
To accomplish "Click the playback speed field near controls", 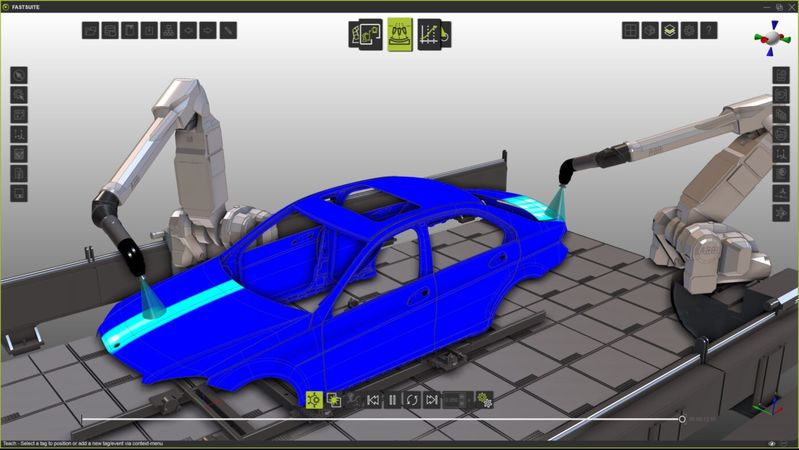I will click(x=456, y=400).
